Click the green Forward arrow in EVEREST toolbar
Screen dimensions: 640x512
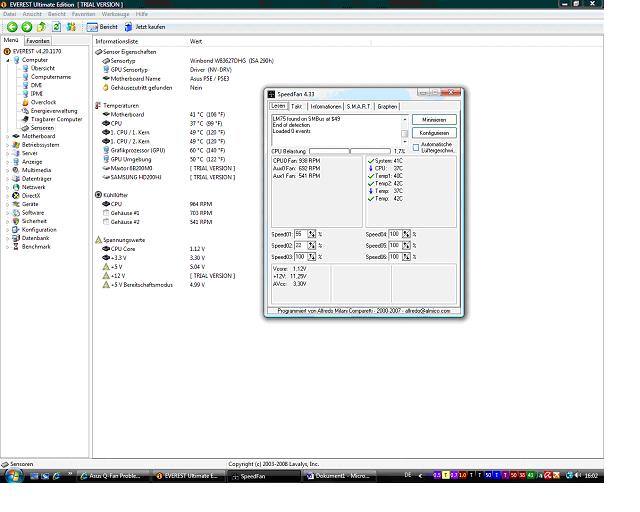[27, 27]
